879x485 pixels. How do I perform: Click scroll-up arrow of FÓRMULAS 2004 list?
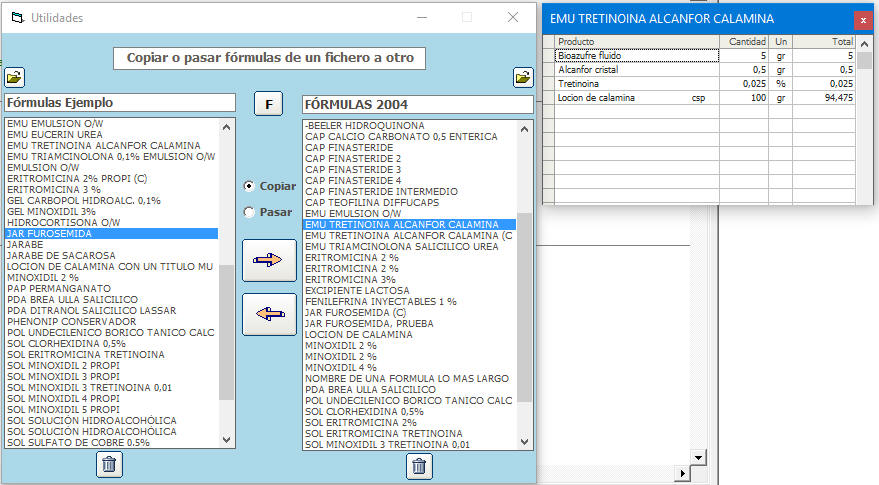click(x=524, y=130)
